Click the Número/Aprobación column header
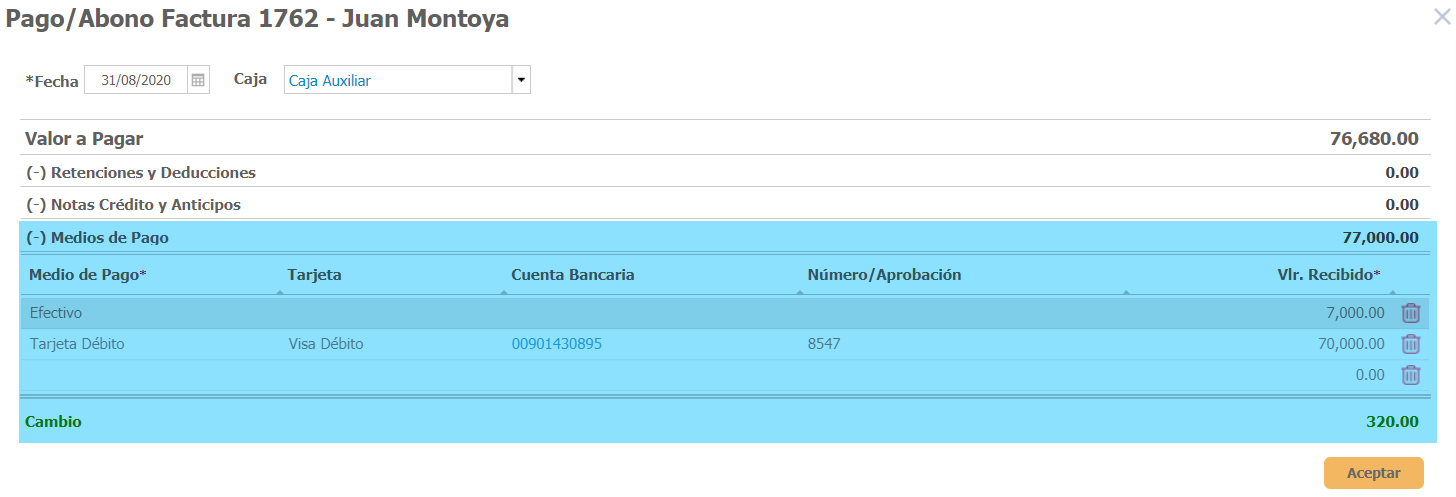 [884, 275]
